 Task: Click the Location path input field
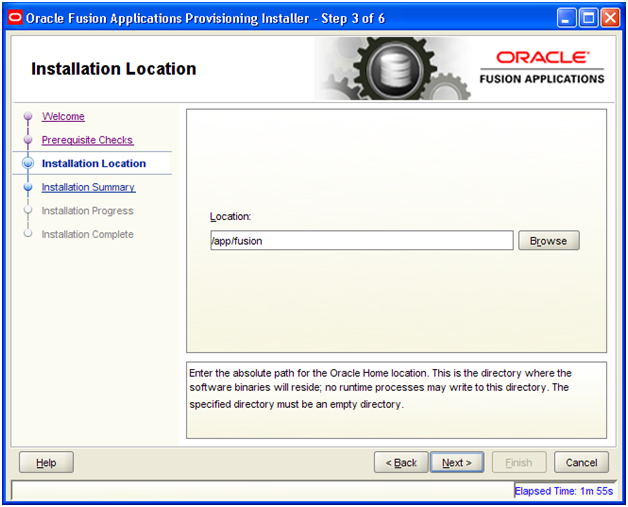click(362, 241)
